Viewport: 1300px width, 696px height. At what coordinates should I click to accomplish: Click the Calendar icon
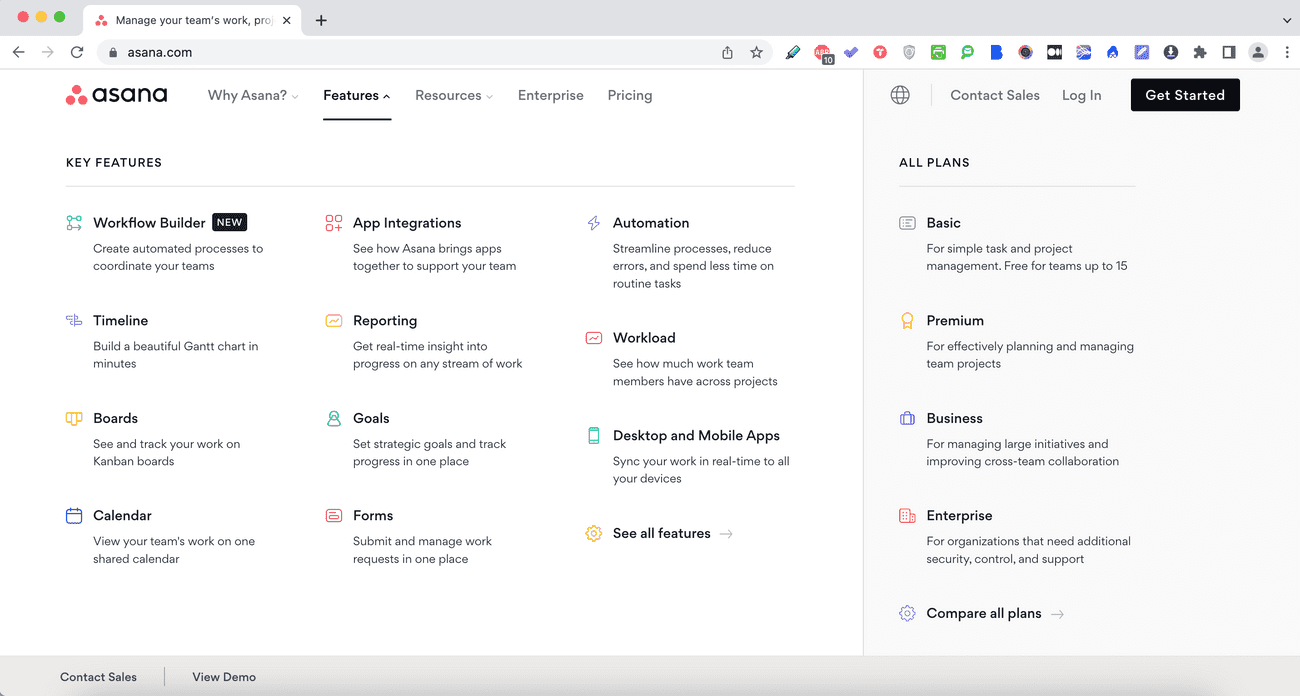74,516
